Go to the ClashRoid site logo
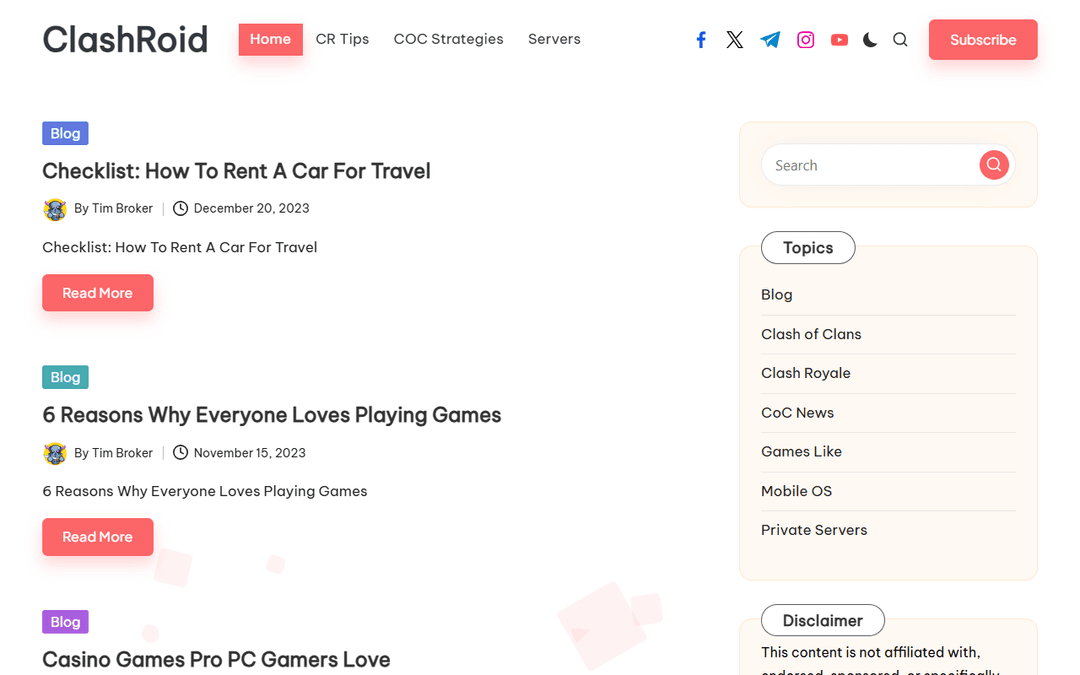1080x675 pixels. tap(125, 39)
